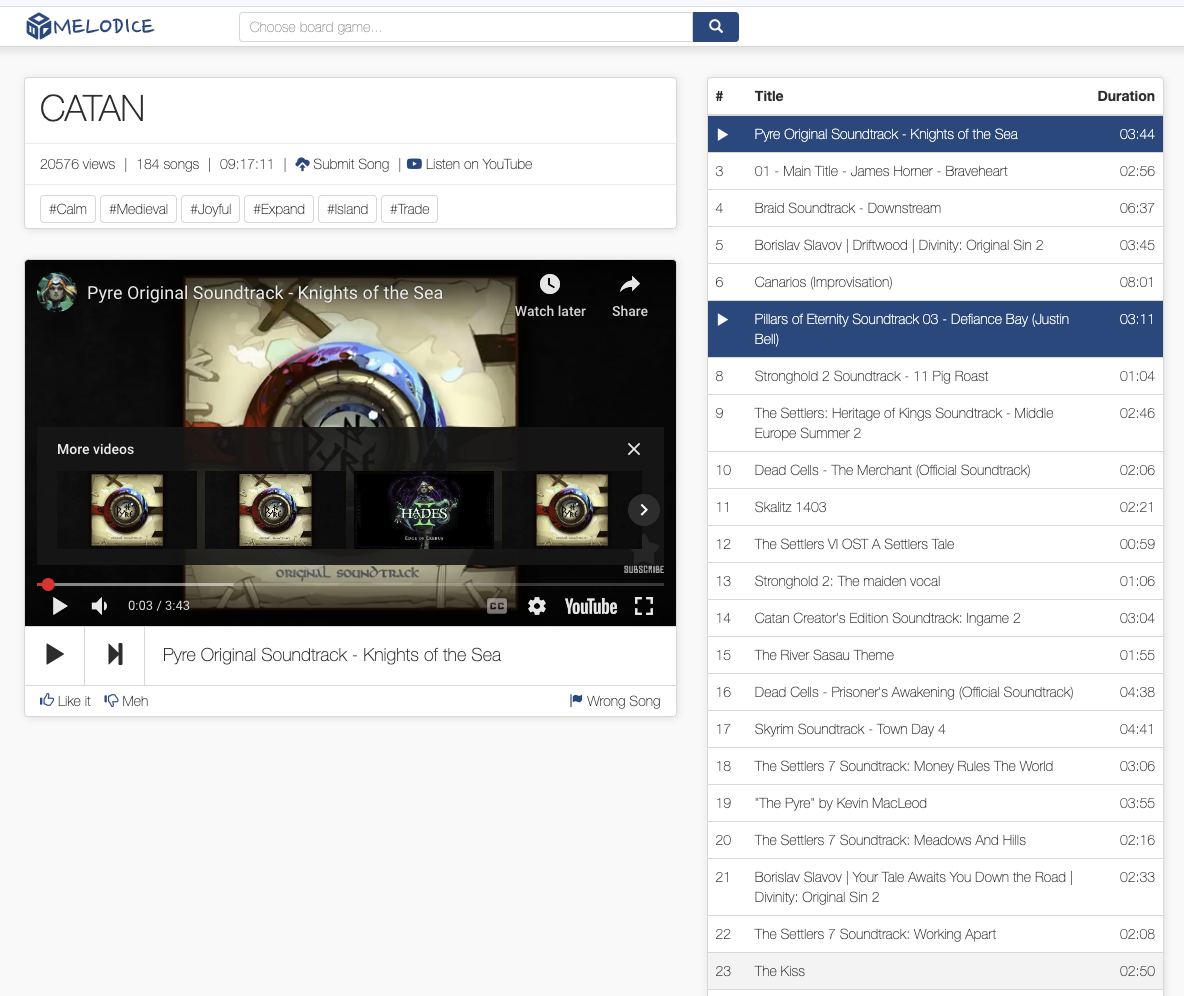1184x996 pixels.
Task: Open the Hades video thumbnail
Action: click(424, 510)
